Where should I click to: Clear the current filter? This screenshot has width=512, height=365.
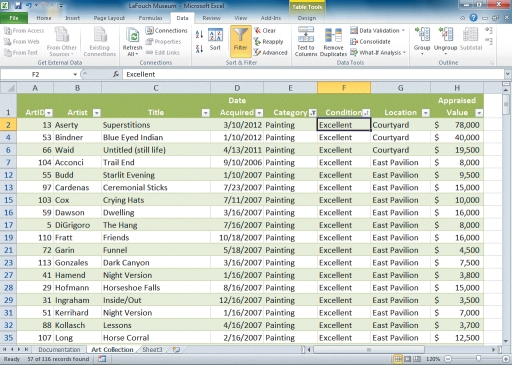(x=265, y=31)
